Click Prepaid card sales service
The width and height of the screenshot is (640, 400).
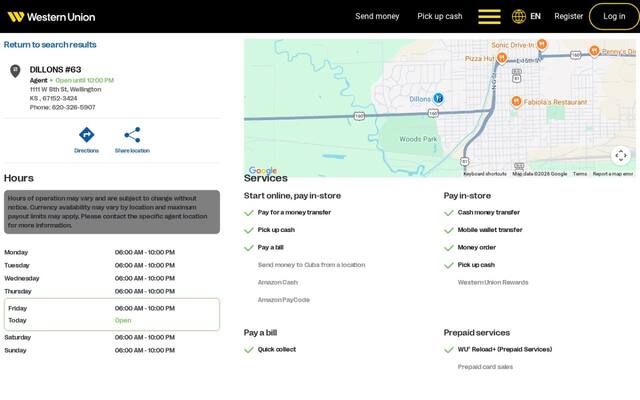pos(485,367)
